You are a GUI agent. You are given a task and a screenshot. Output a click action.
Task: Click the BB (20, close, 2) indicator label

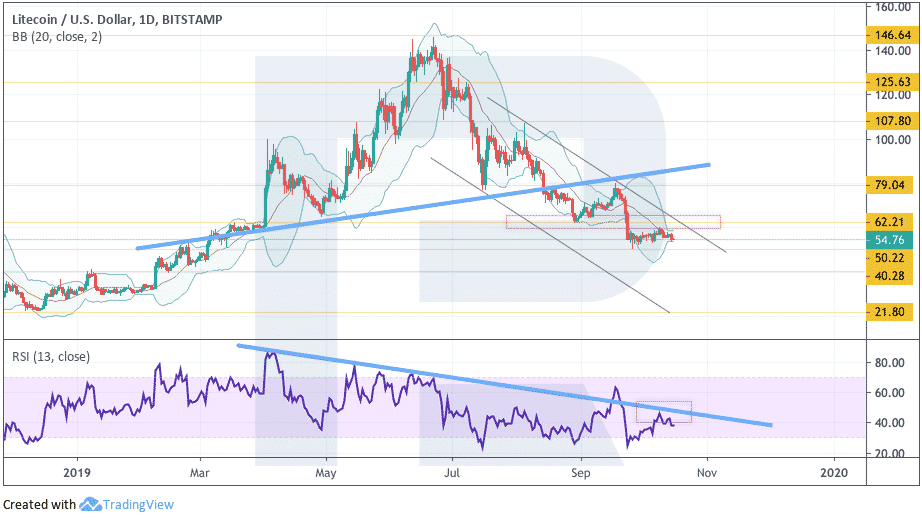coord(57,37)
